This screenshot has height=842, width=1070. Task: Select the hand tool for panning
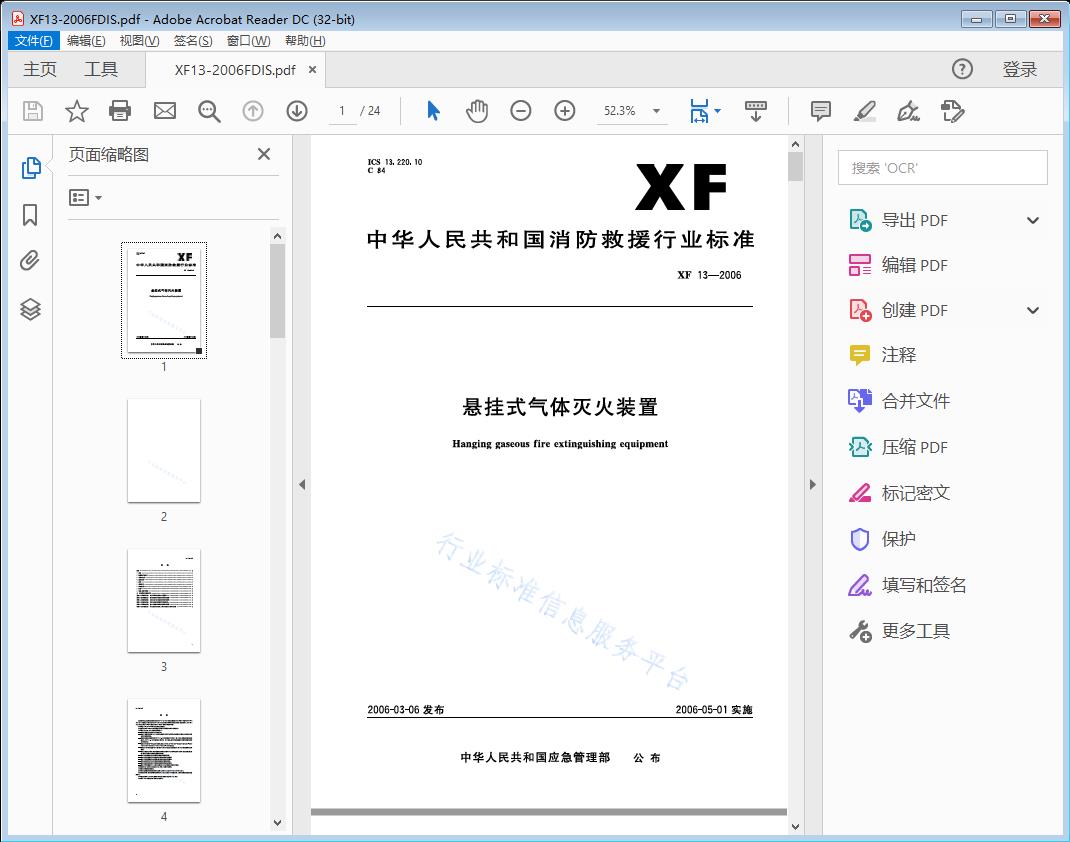pyautogui.click(x=477, y=111)
